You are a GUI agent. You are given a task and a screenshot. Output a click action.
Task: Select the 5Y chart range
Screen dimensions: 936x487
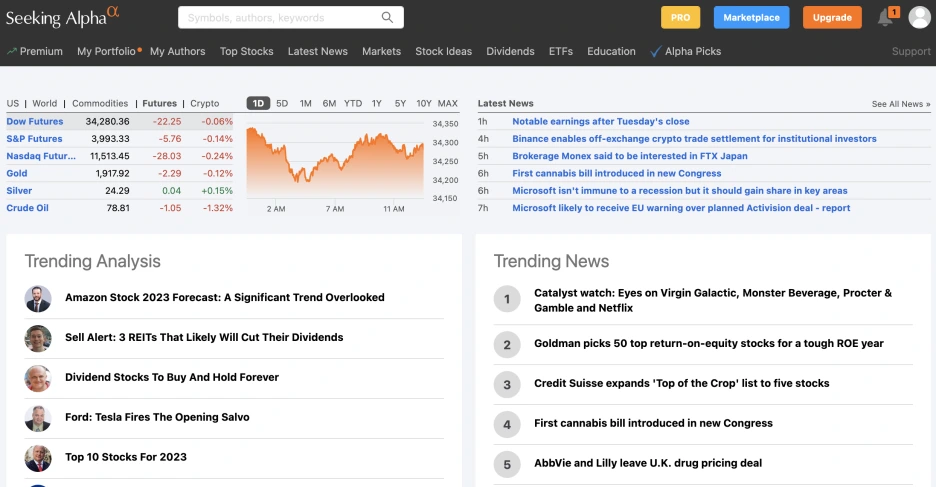pyautogui.click(x=400, y=103)
